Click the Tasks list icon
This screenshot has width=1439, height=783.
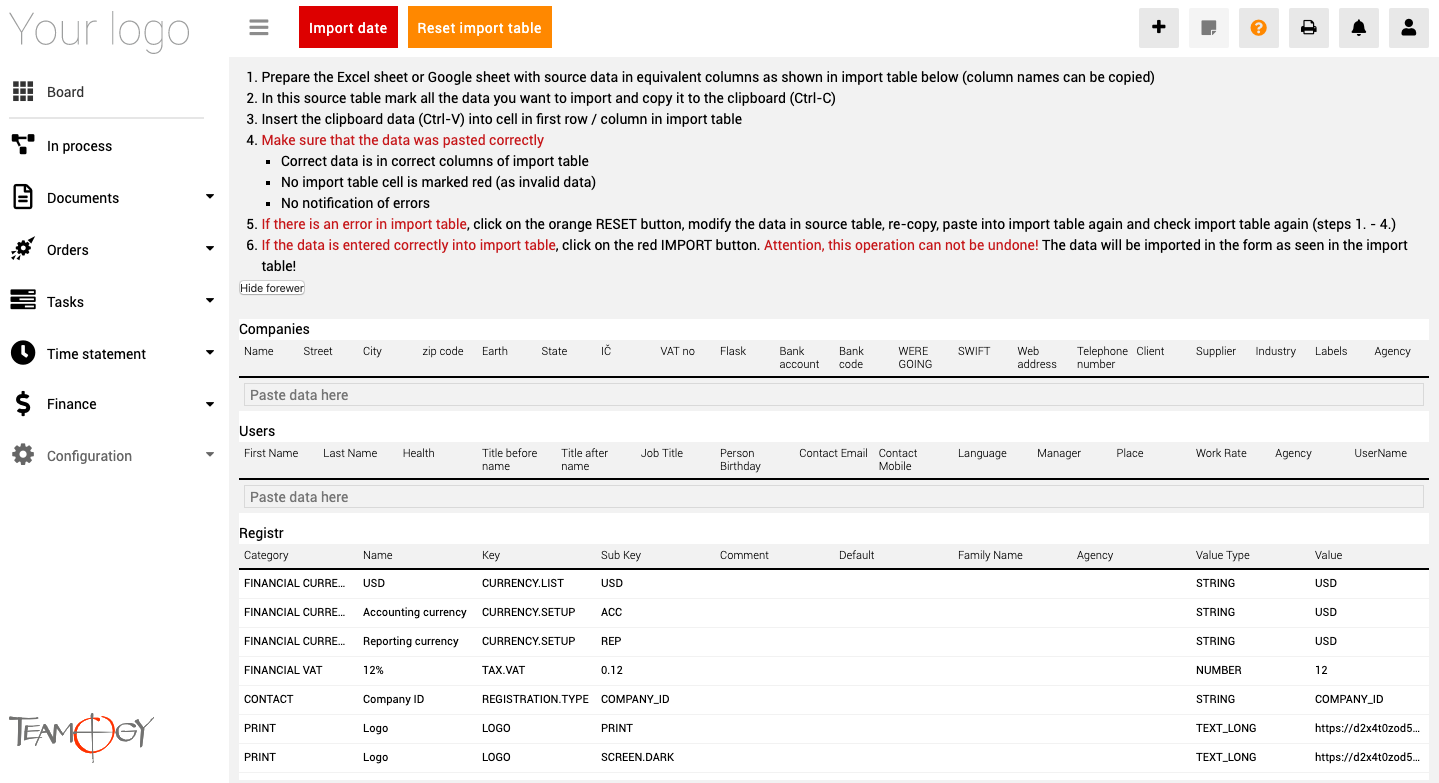click(x=23, y=301)
